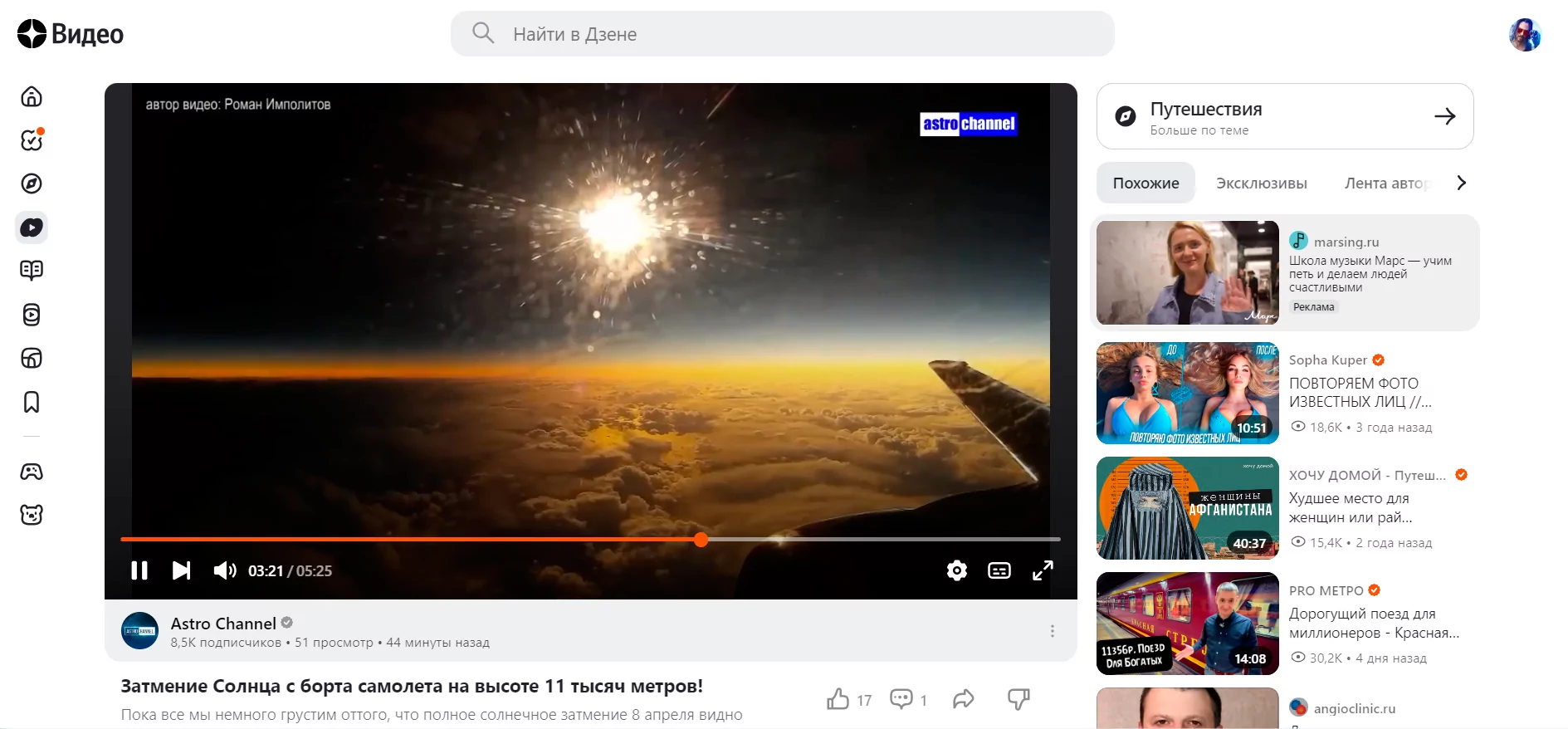This screenshot has width=1568, height=729.
Task: Open the PRO МЕТРО channel name
Action: tap(1326, 590)
